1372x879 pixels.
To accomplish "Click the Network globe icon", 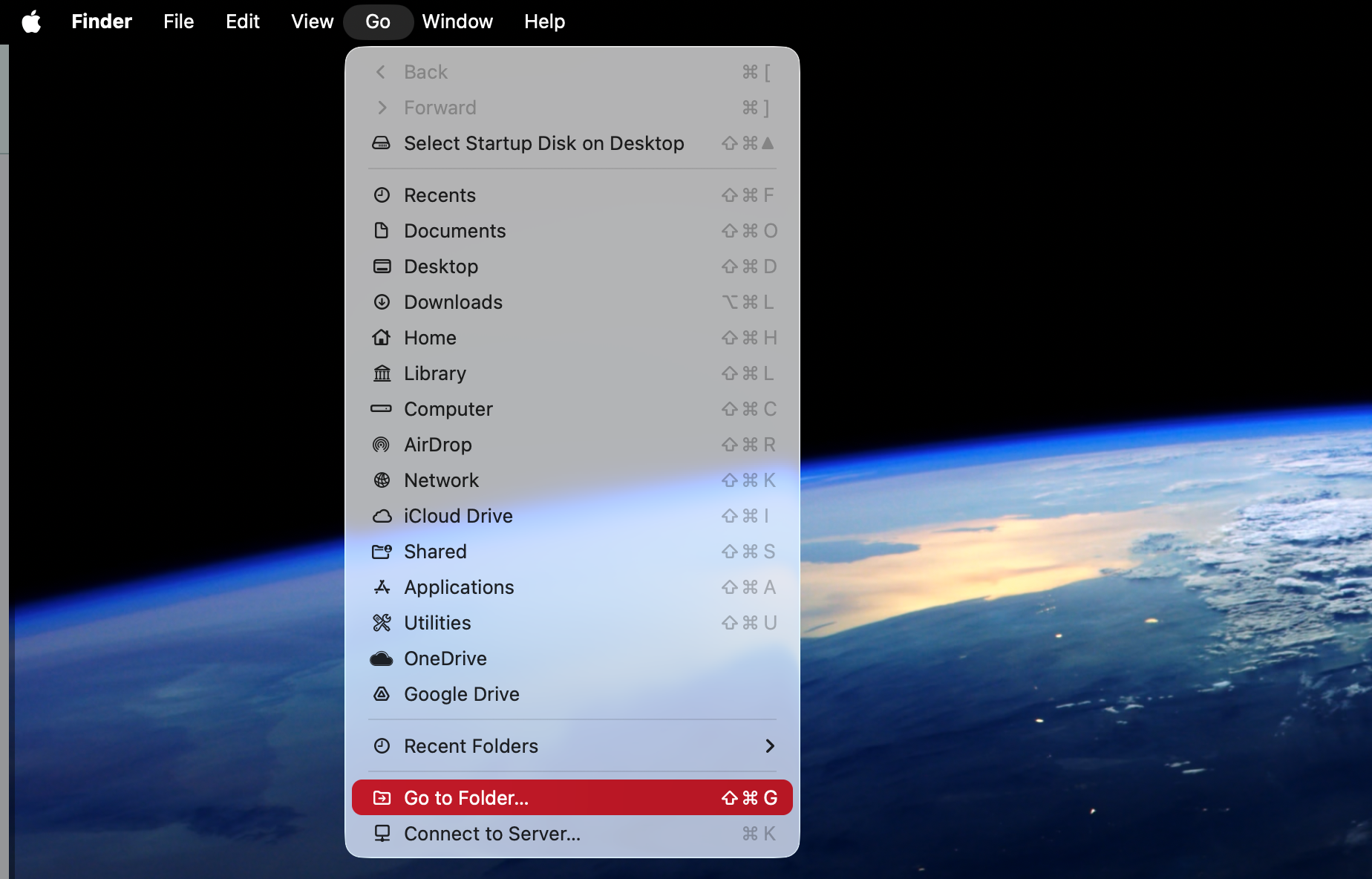I will point(382,480).
